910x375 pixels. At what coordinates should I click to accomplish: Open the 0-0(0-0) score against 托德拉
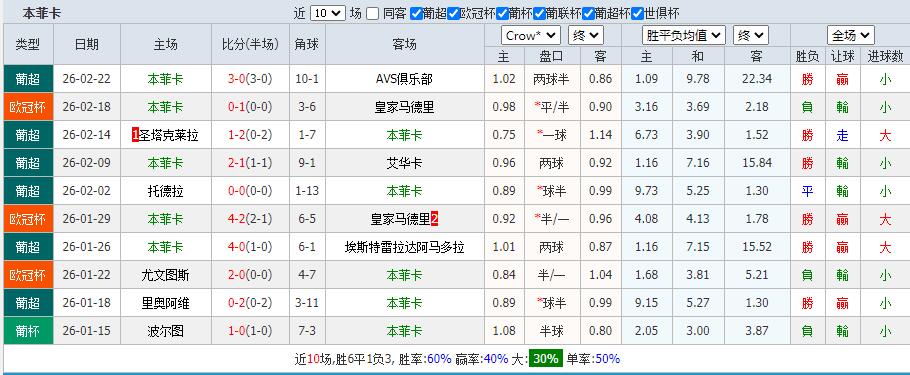tap(250, 191)
